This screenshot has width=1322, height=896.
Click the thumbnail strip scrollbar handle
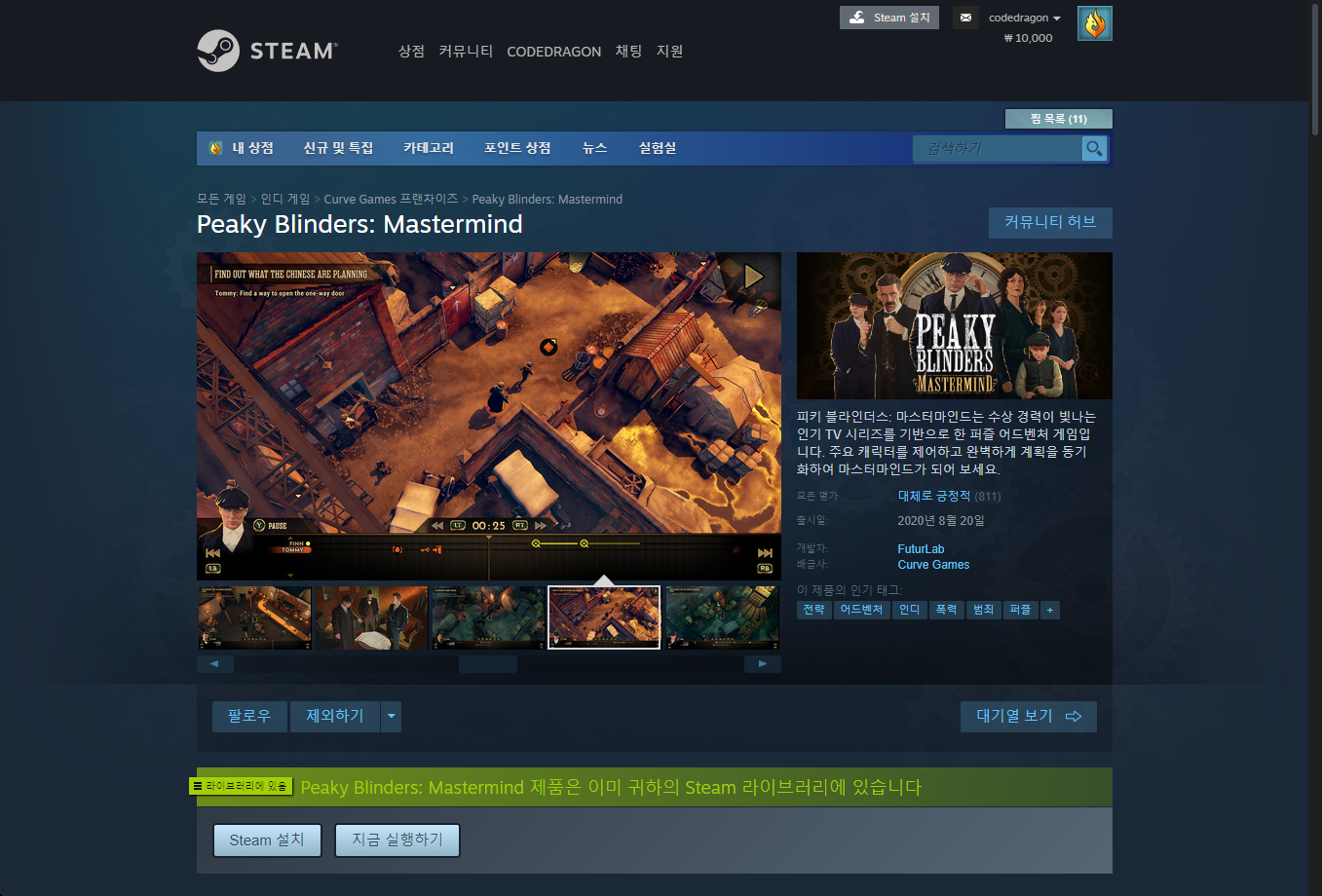pyautogui.click(x=488, y=664)
